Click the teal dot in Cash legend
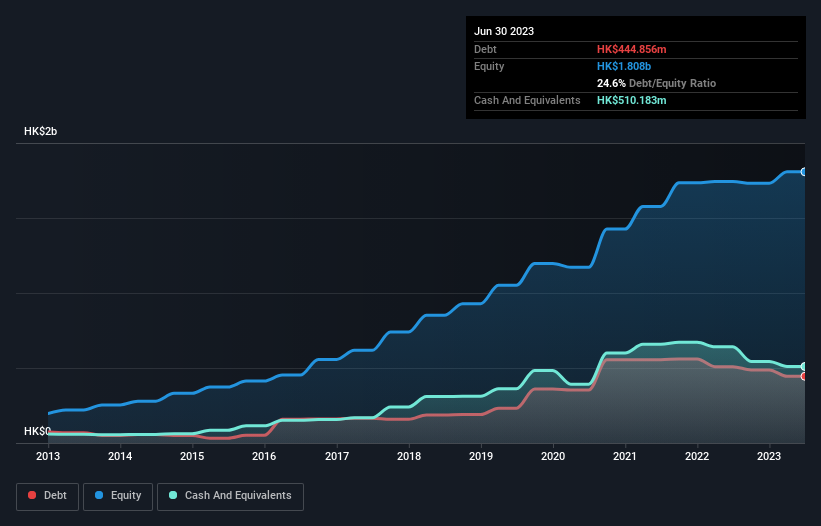 pos(173,495)
